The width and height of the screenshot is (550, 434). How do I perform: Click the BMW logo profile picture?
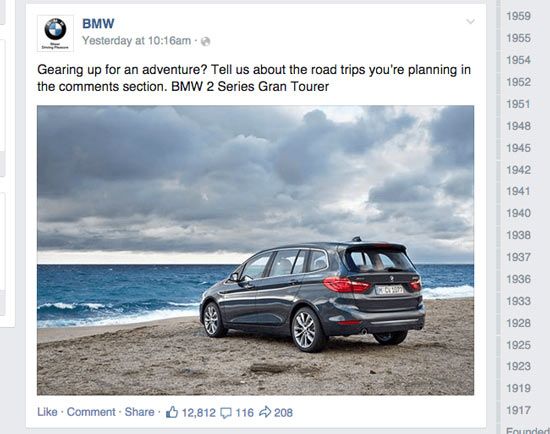(55, 33)
